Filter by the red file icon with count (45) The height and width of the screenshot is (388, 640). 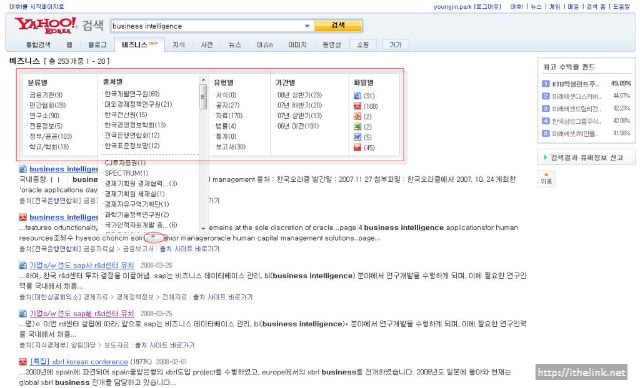[358, 147]
